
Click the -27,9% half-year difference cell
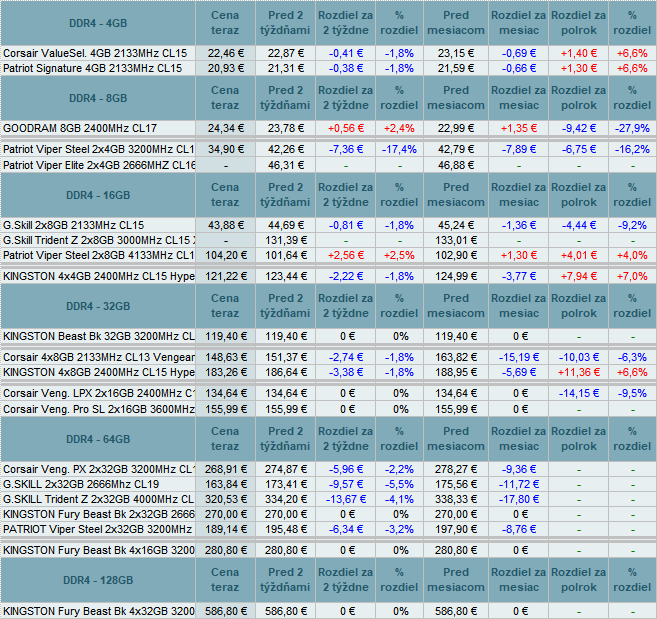click(x=632, y=128)
